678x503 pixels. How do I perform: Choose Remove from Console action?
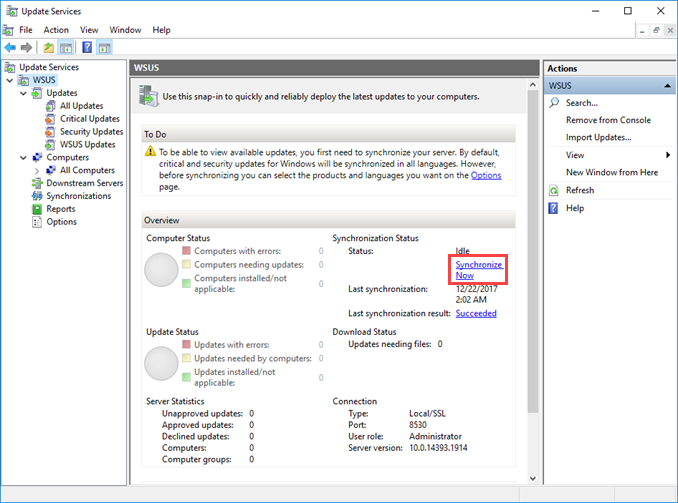tap(608, 120)
